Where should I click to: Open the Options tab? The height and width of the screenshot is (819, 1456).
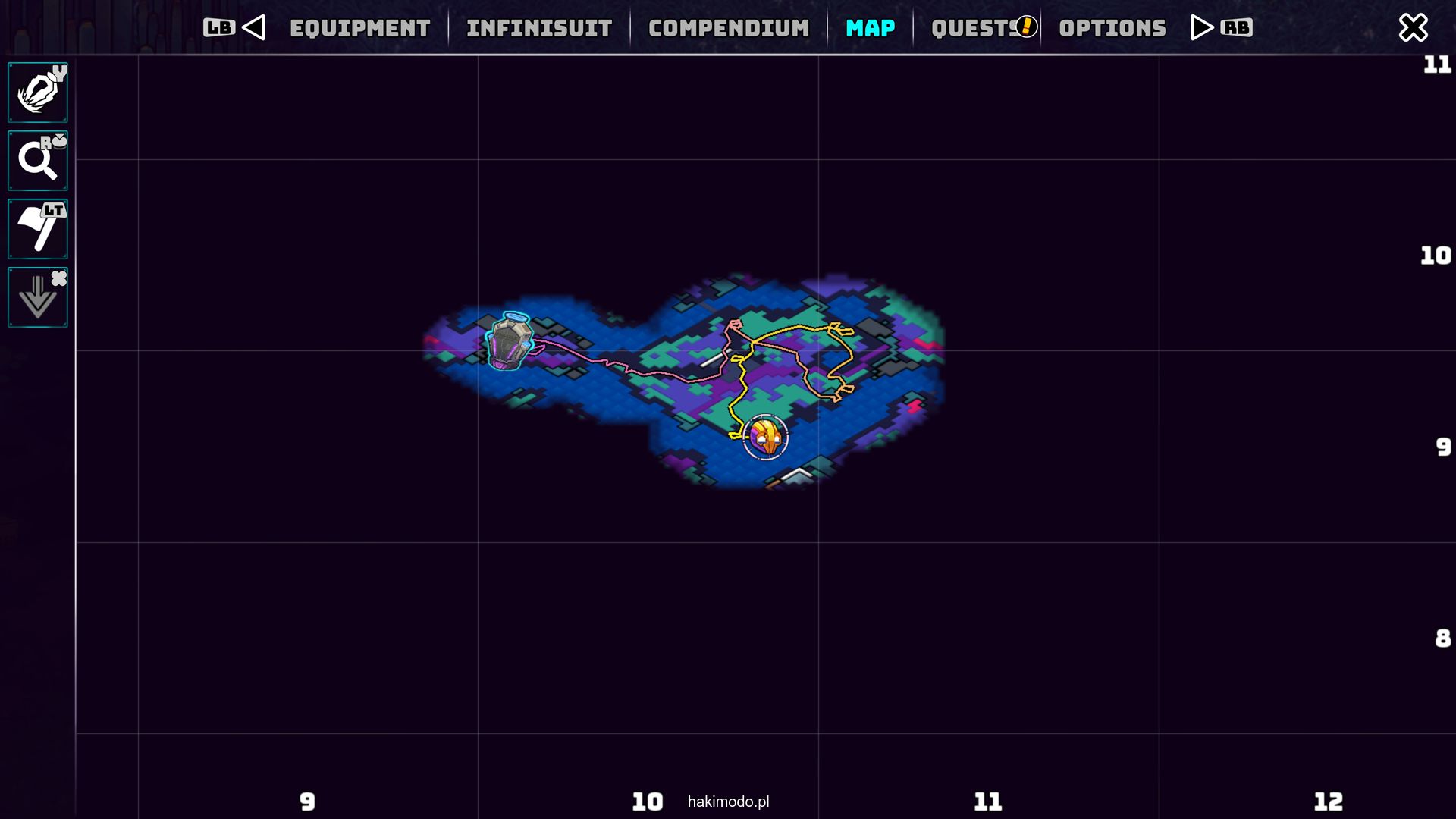pos(1112,29)
